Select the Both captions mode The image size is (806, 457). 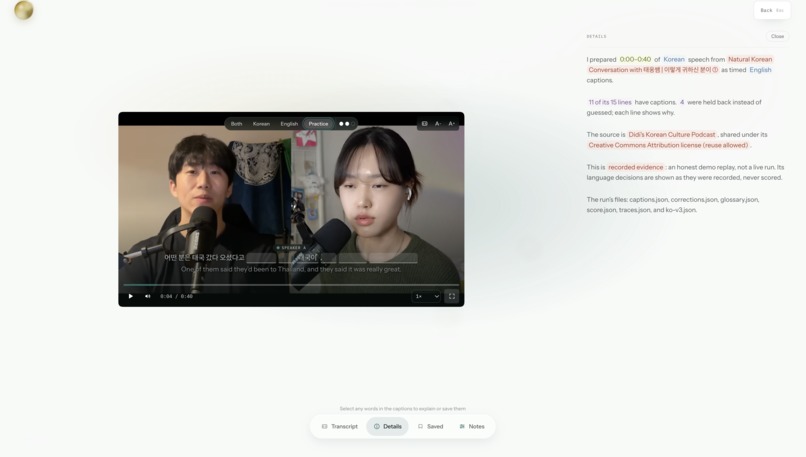tap(236, 123)
